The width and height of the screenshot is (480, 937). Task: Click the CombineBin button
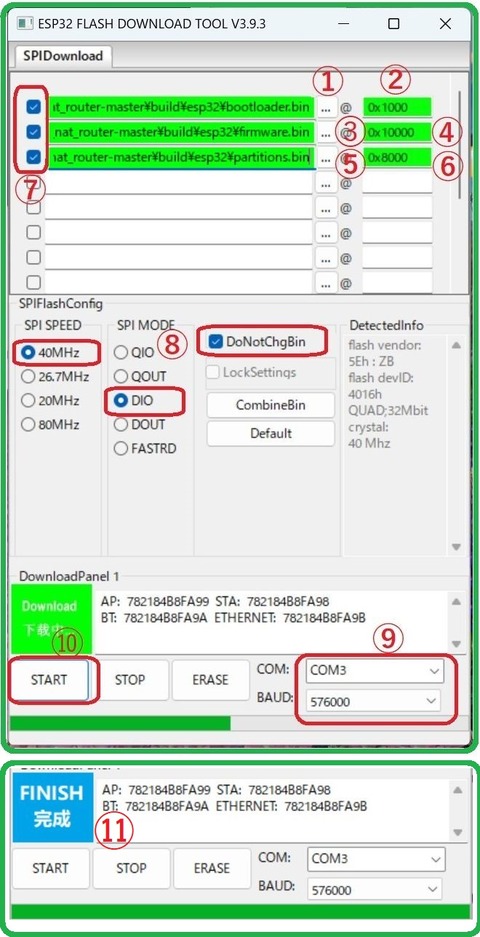click(x=271, y=405)
